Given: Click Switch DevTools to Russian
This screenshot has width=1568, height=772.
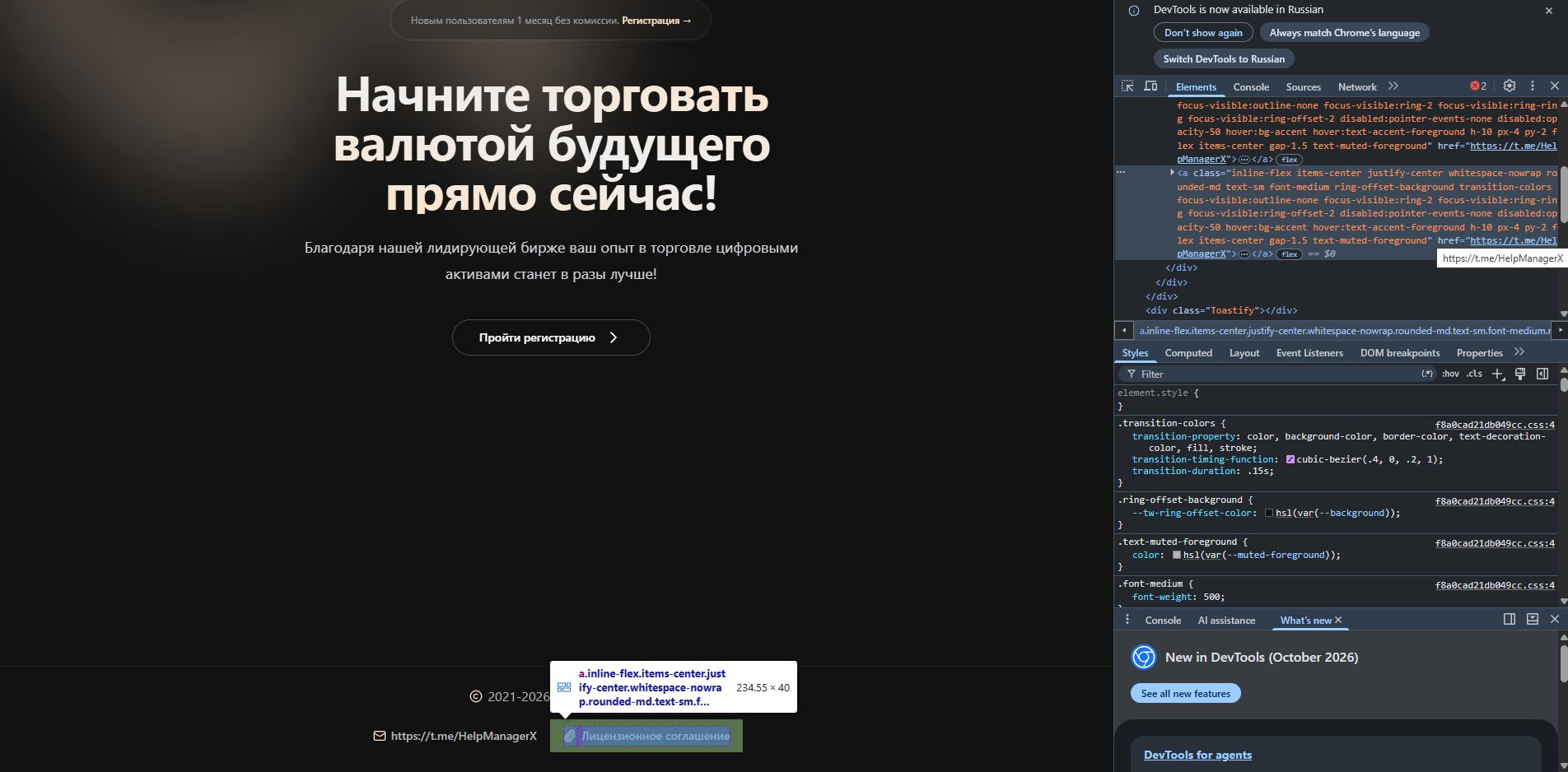Looking at the screenshot, I should coord(1224,59).
